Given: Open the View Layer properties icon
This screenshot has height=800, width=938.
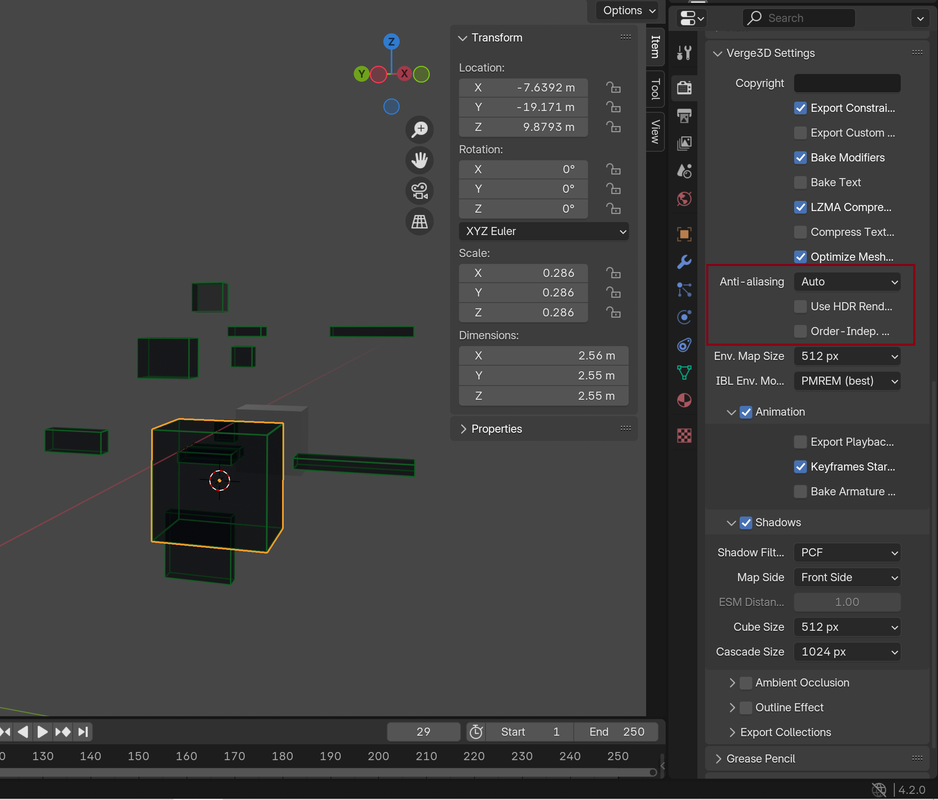Looking at the screenshot, I should point(684,143).
